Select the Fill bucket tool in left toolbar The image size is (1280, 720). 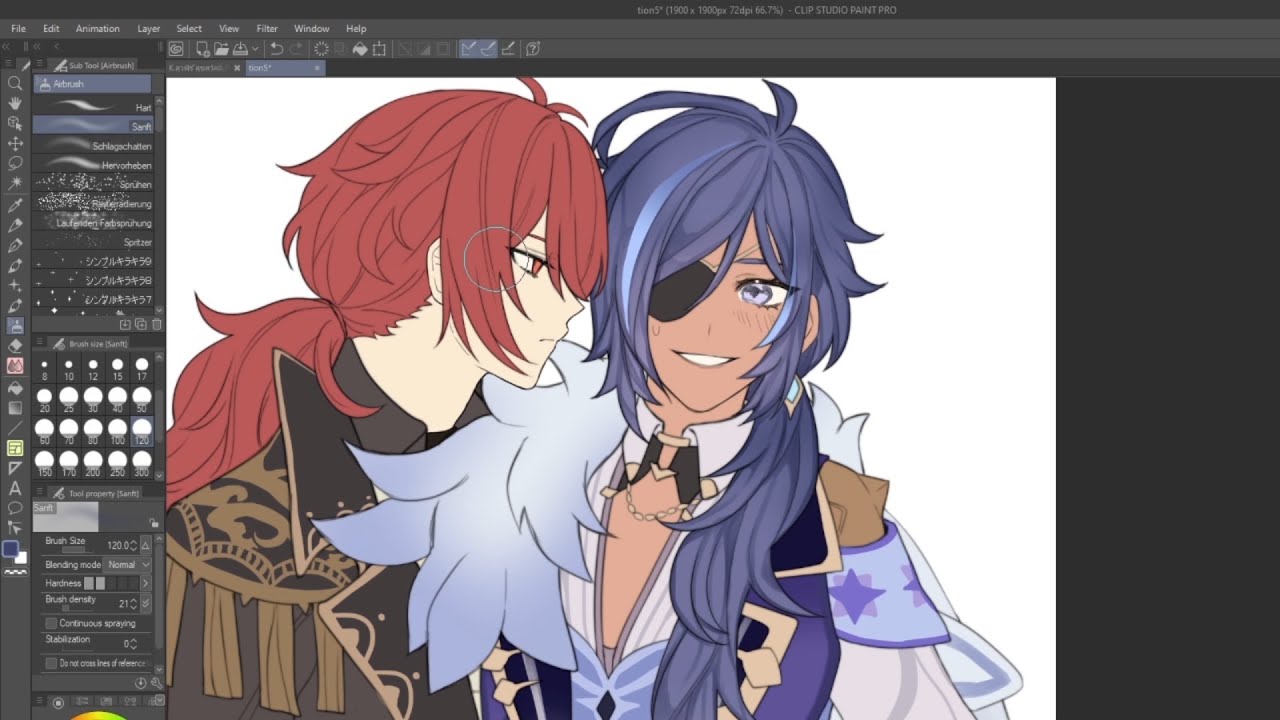click(15, 387)
